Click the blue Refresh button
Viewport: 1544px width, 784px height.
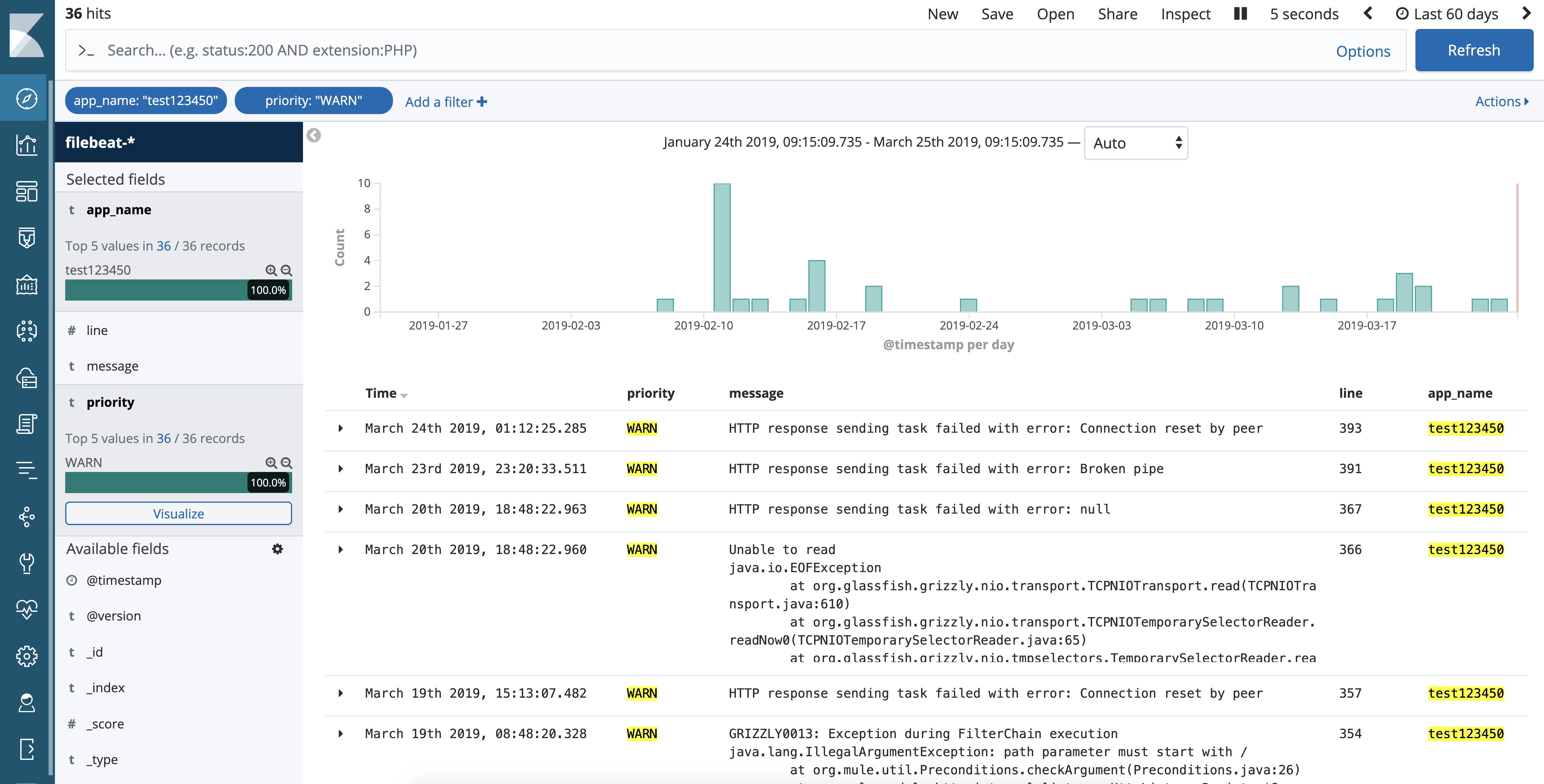[1473, 50]
